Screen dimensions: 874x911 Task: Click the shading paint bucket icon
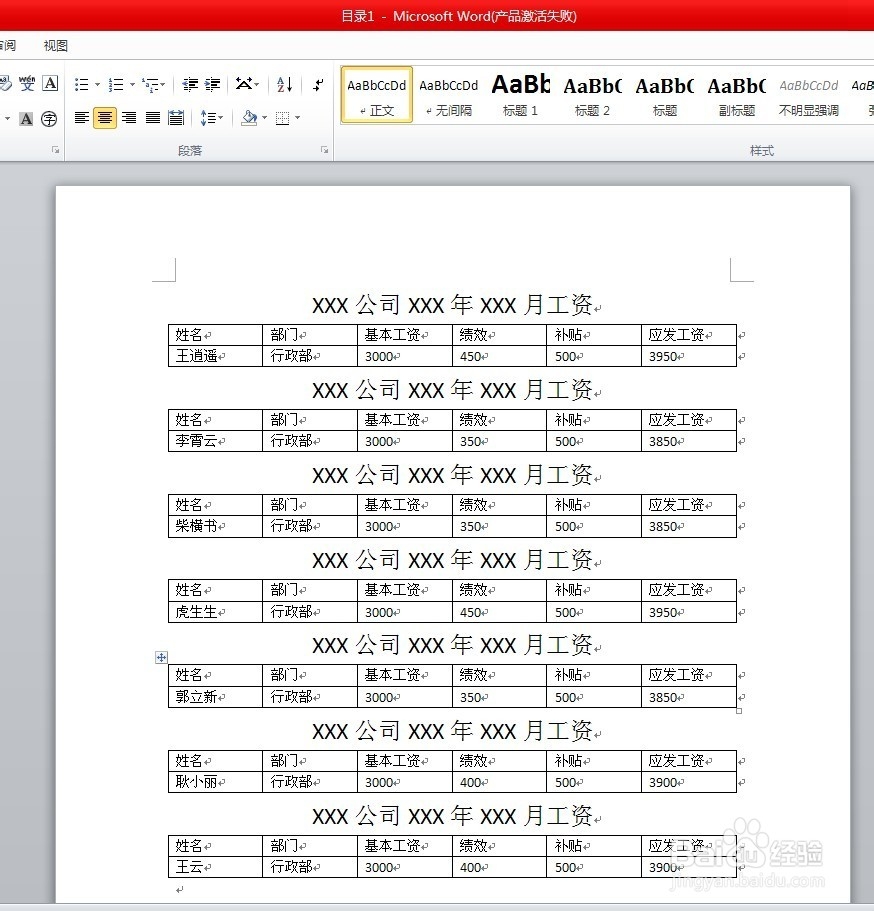[249, 118]
